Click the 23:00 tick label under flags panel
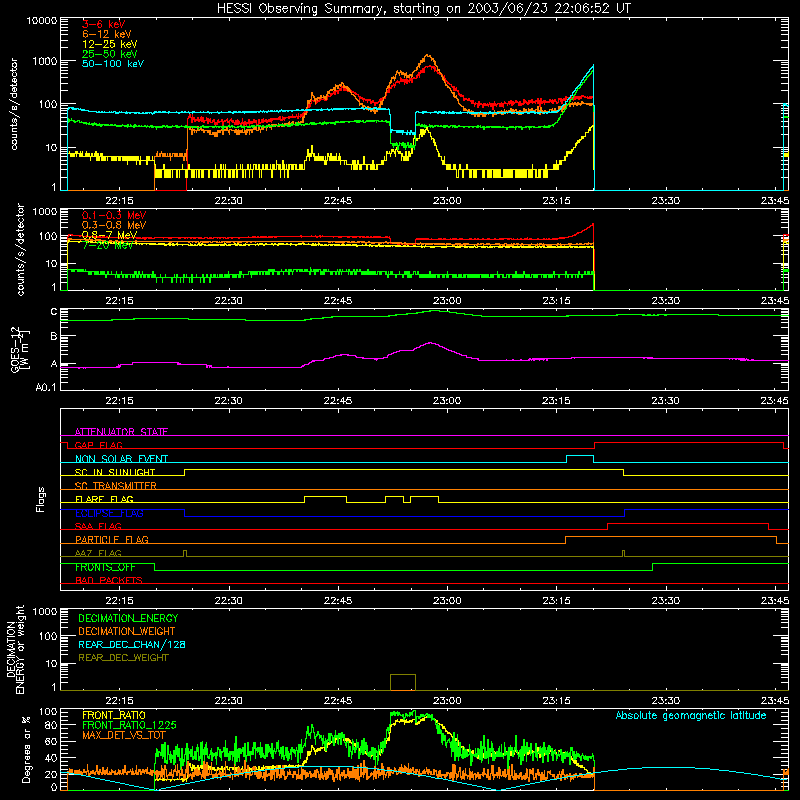Screen dimensions: 800x800 tap(447, 601)
